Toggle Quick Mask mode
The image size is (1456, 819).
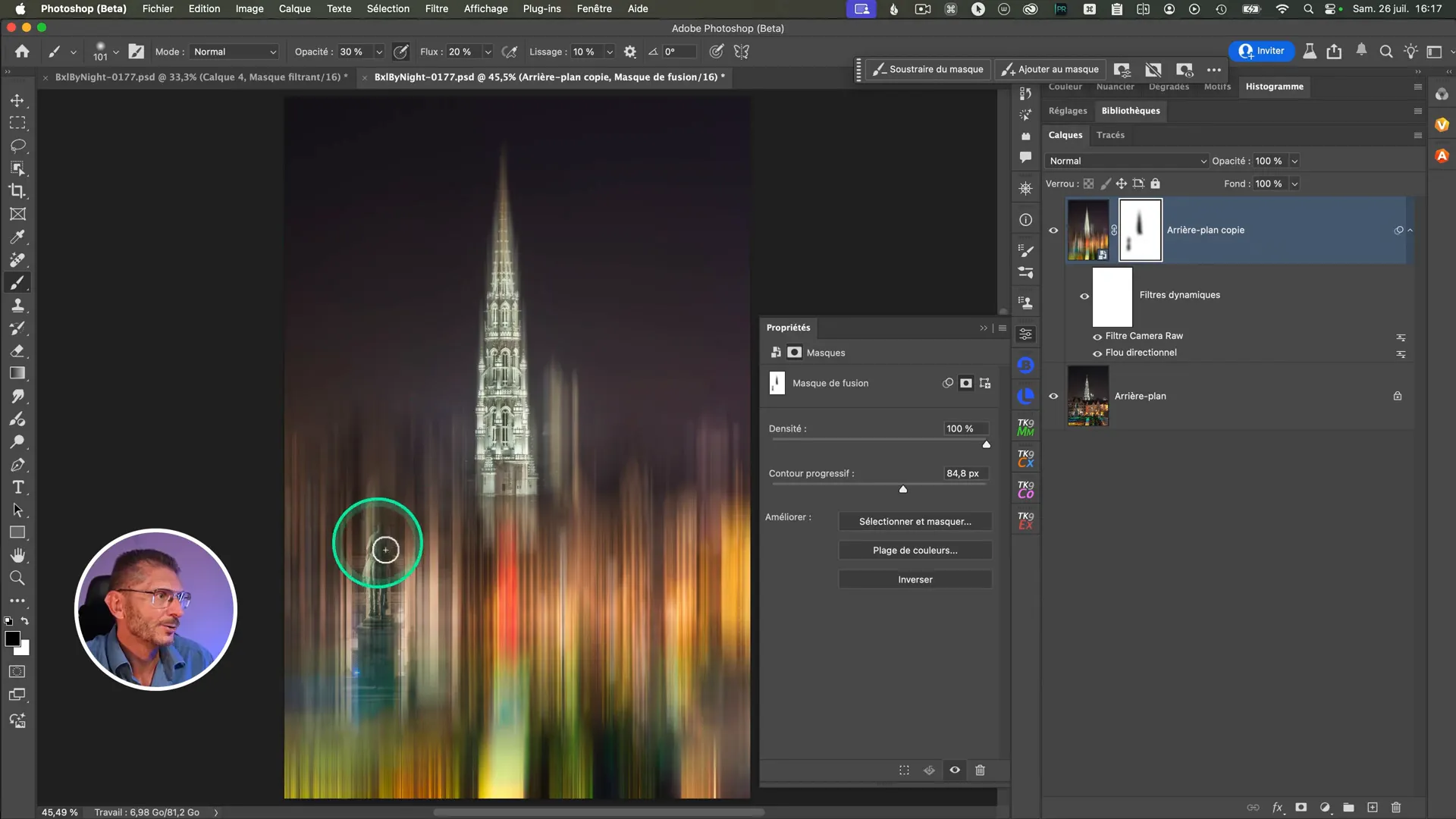pos(17,672)
